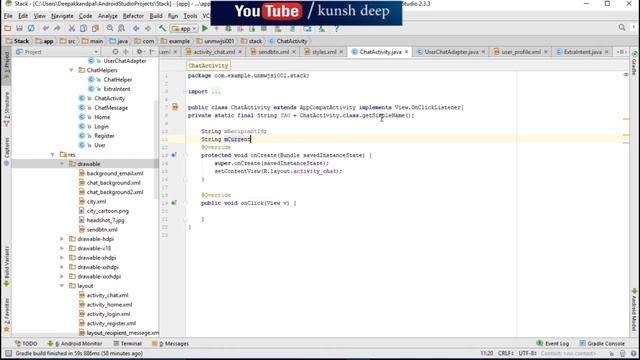Open the Structure side panel tab
The height and width of the screenshot is (360, 640).
(x=7, y=109)
